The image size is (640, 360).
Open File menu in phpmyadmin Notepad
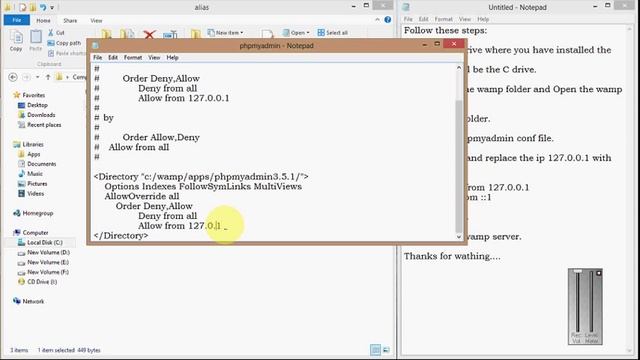98,58
